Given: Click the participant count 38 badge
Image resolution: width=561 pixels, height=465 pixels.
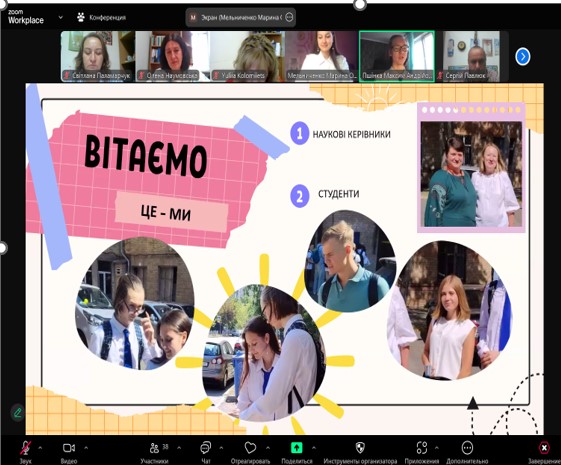Looking at the screenshot, I should [165, 446].
